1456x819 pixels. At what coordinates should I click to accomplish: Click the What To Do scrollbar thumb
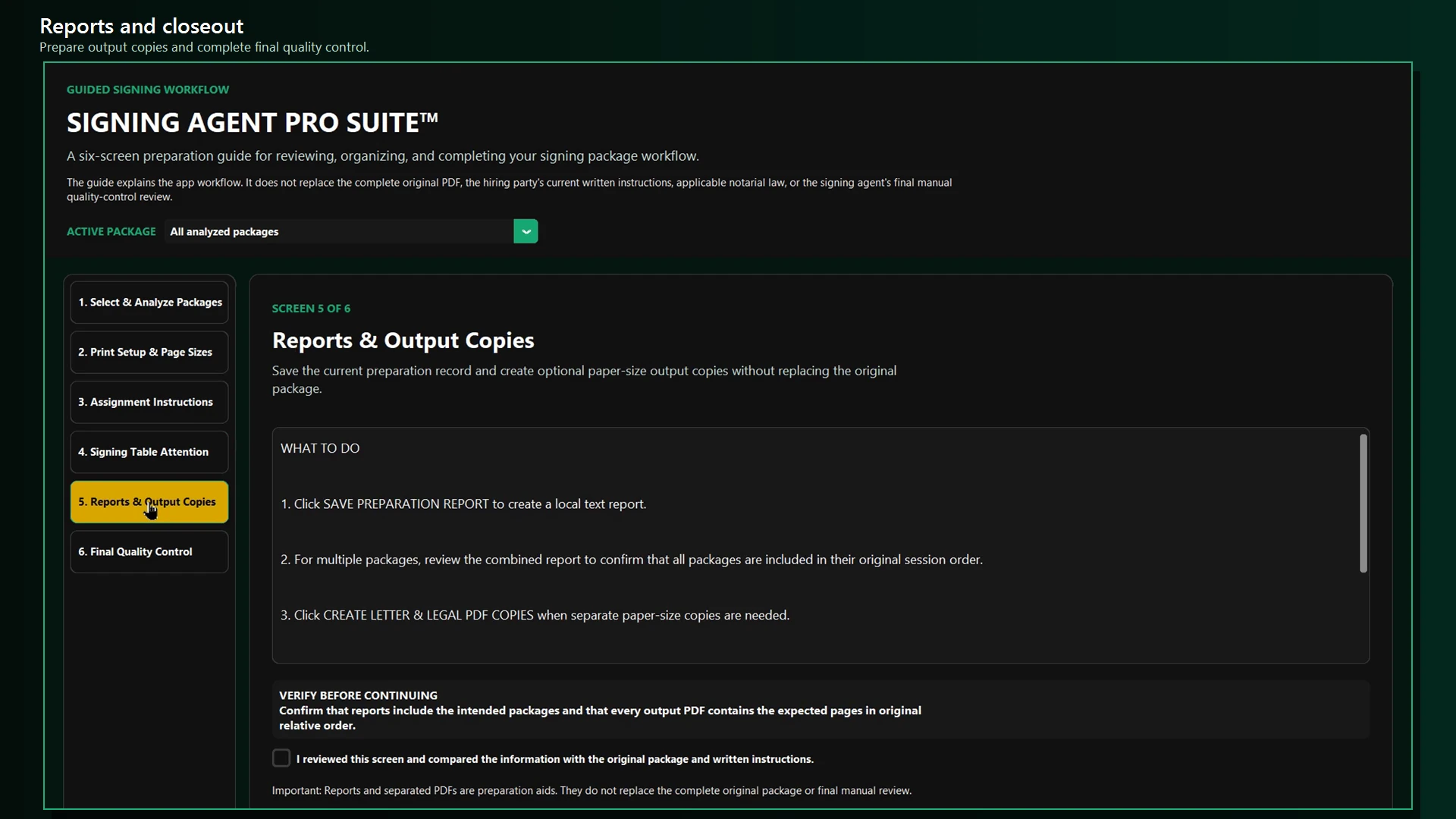1363,504
